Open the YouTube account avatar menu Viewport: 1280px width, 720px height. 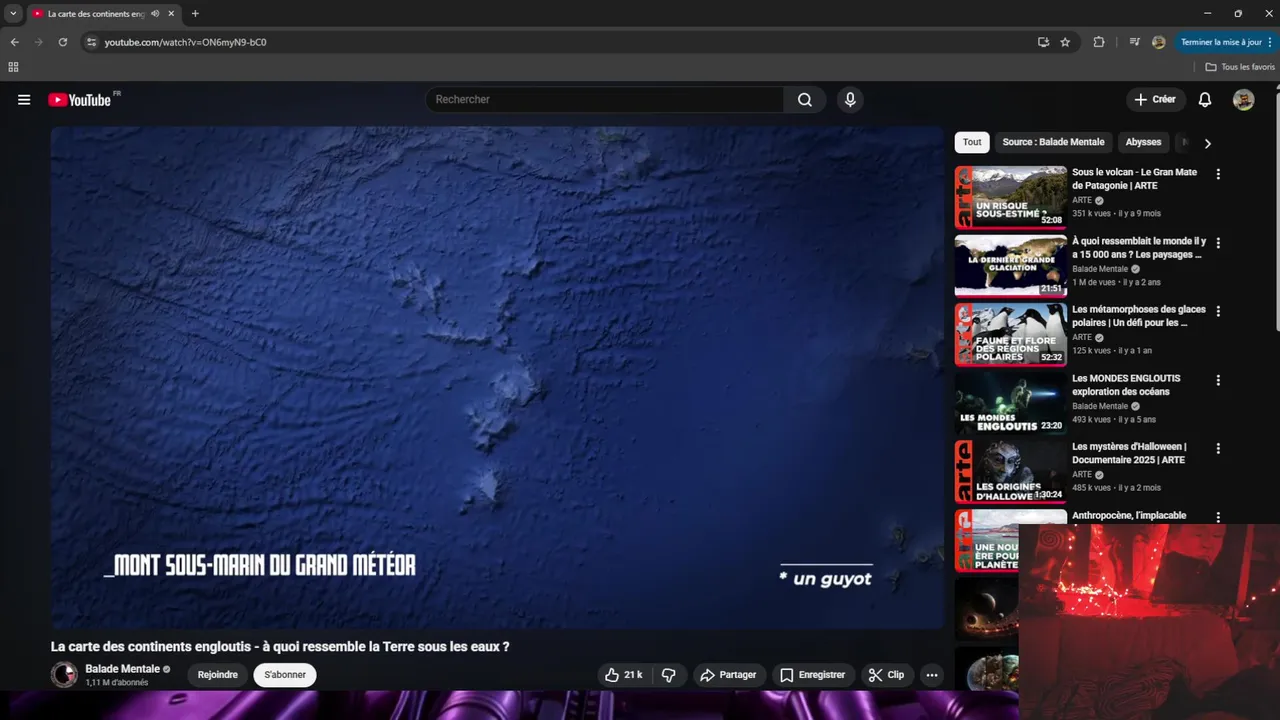[x=1243, y=100]
